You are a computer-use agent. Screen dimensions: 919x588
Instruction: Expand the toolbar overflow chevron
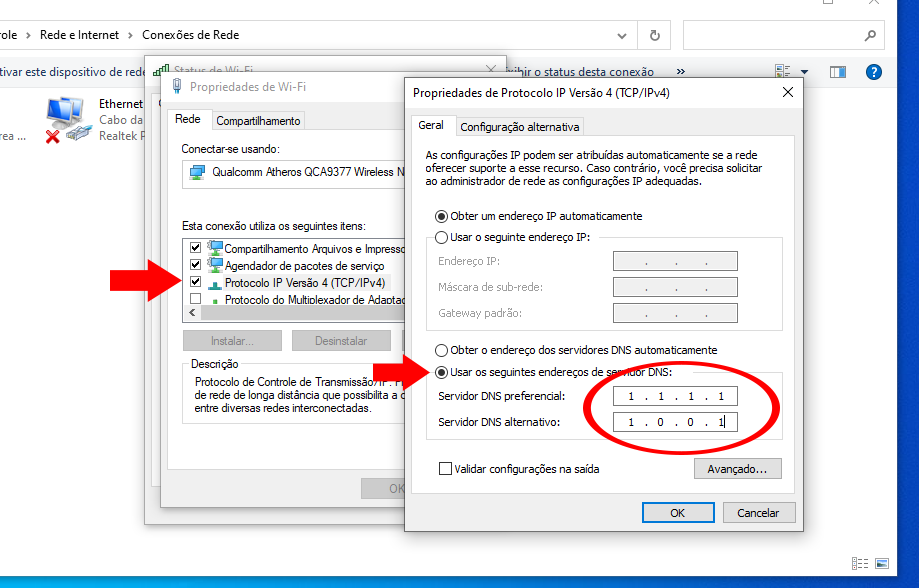(x=681, y=72)
